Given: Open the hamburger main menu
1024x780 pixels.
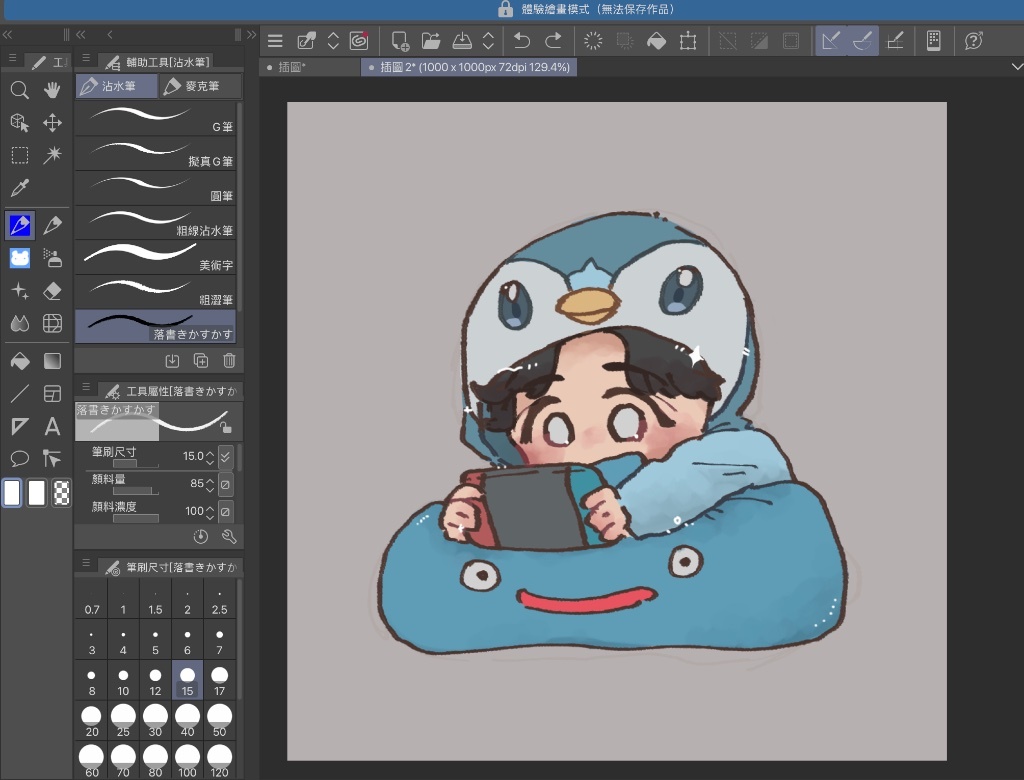Looking at the screenshot, I should point(275,41).
